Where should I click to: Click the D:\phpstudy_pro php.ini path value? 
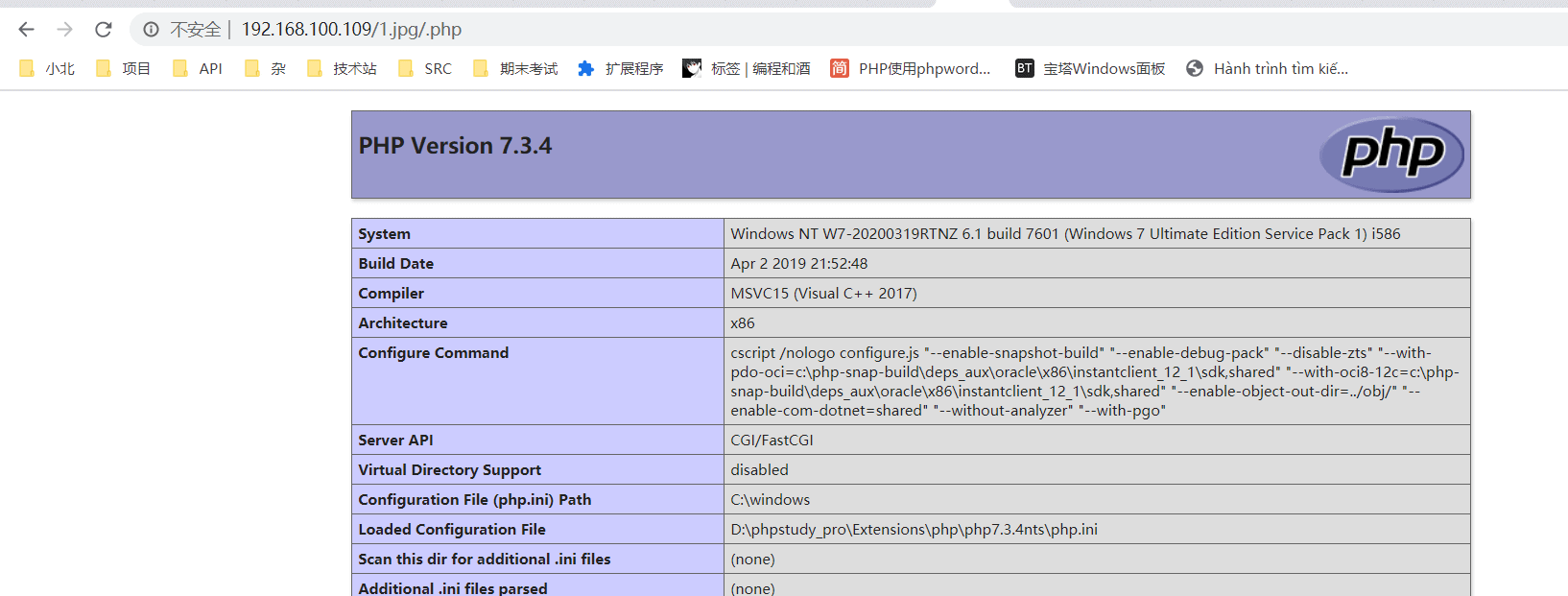(914, 530)
